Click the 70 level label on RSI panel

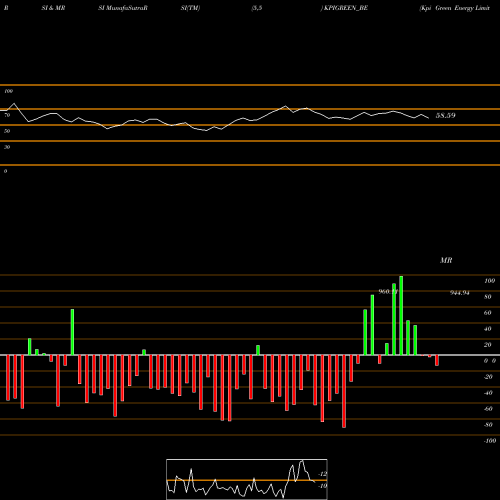(7, 115)
